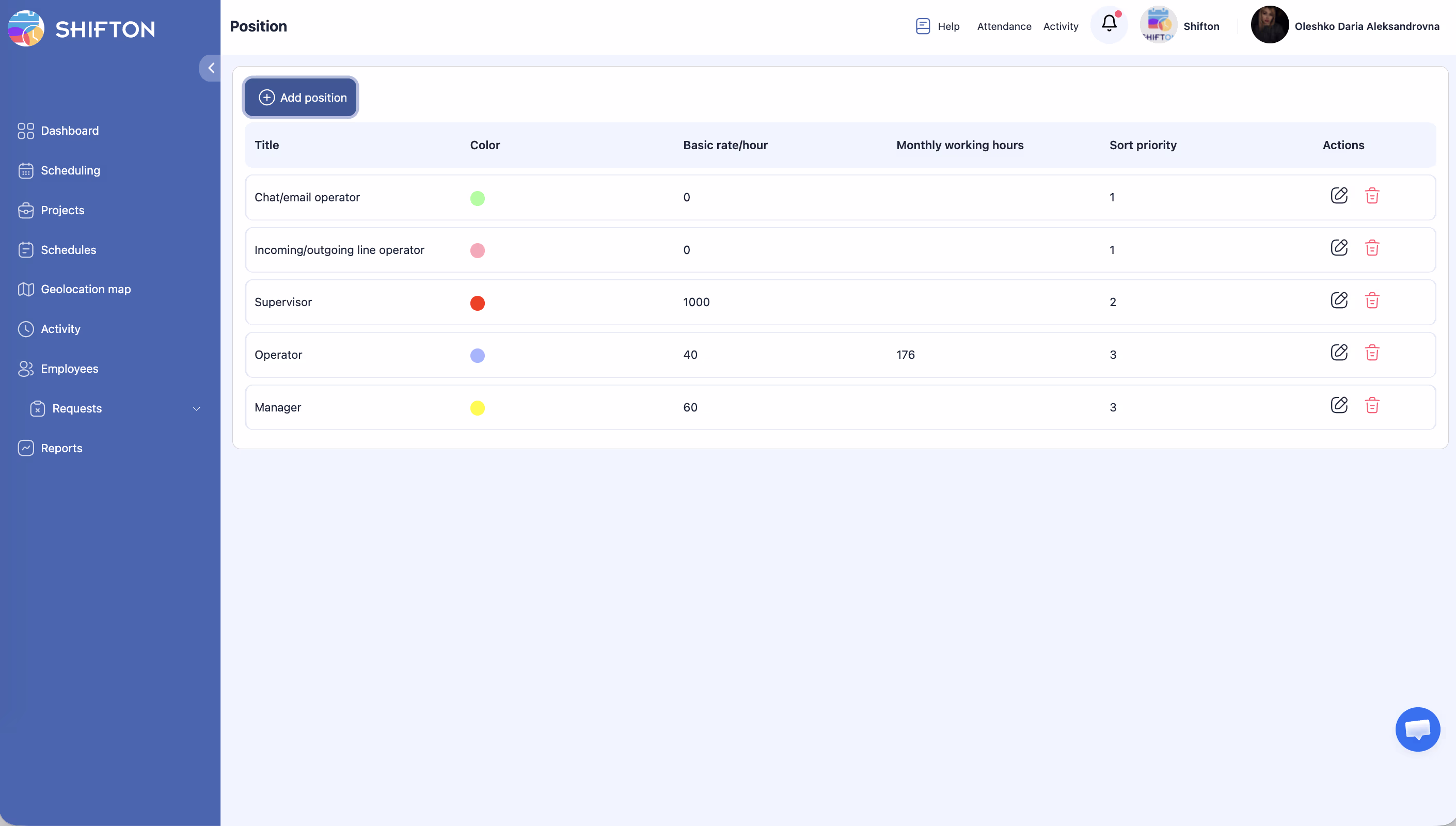The width and height of the screenshot is (1456, 826).
Task: Open the Employees section
Action: (x=69, y=369)
